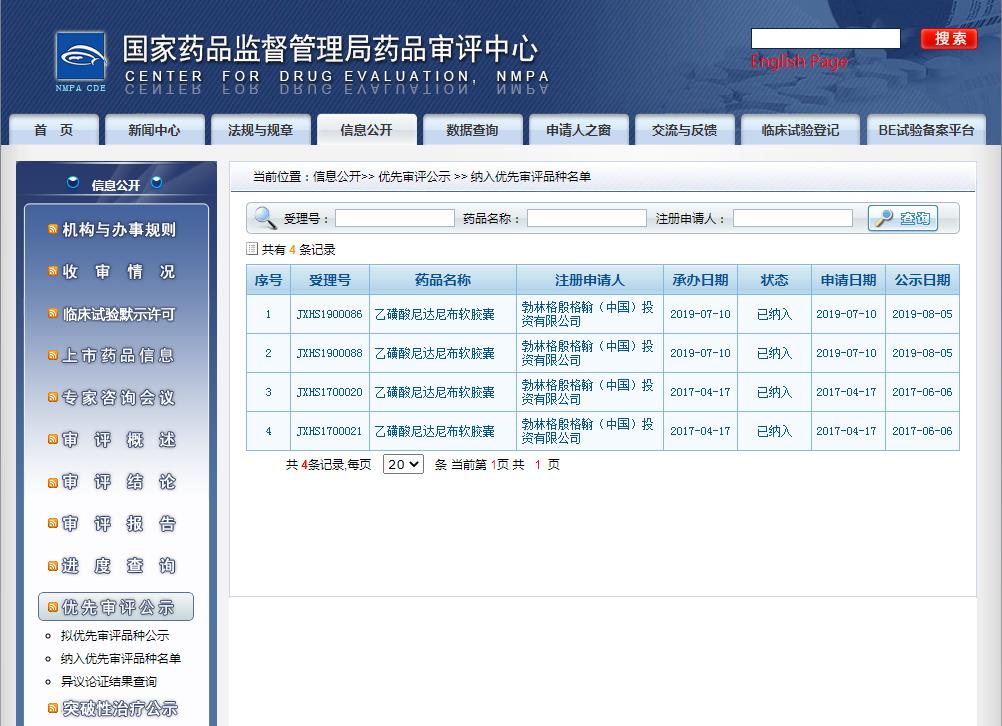Open the records-per-page dropdown showing 20

tap(403, 464)
